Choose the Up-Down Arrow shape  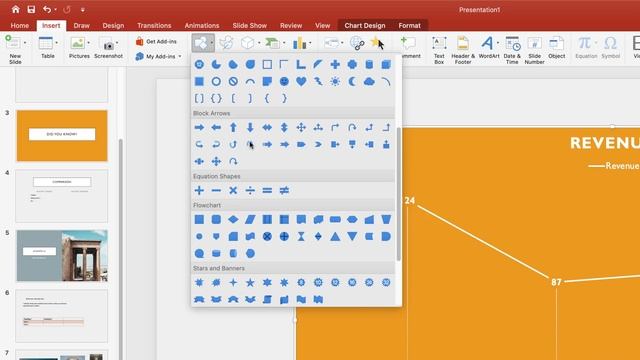click(x=284, y=127)
